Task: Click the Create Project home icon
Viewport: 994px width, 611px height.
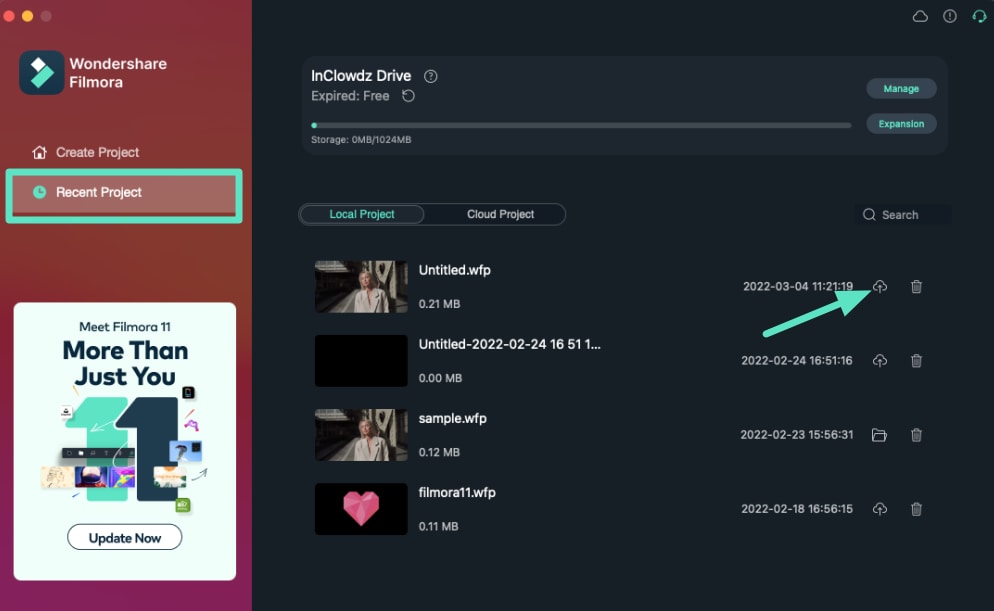Action: (39, 152)
